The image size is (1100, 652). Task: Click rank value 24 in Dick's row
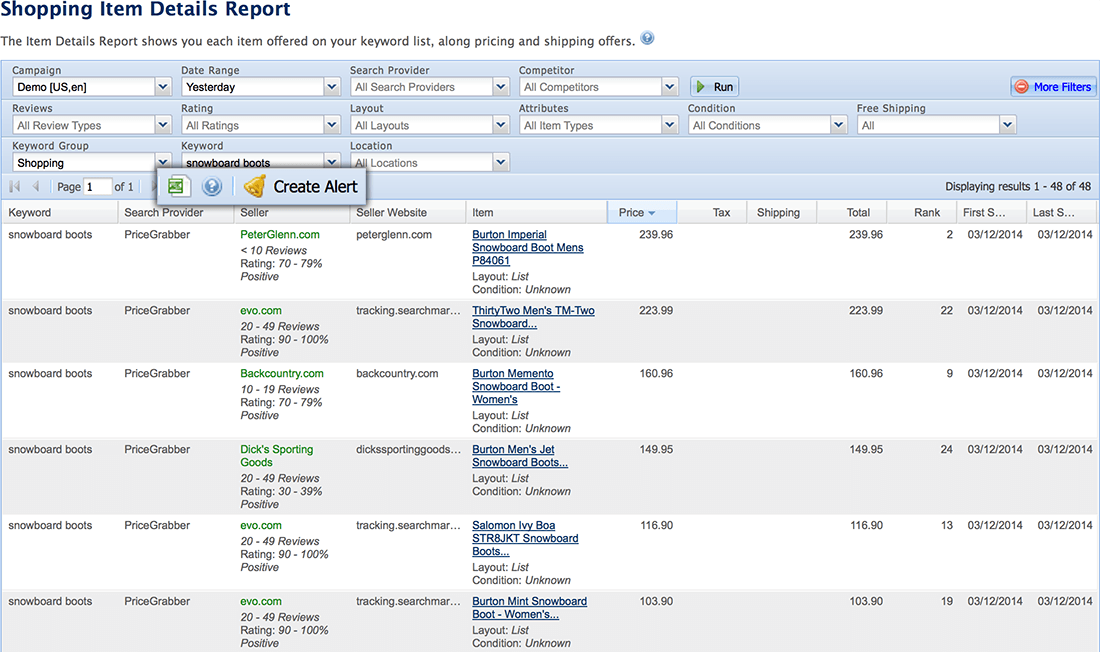946,449
